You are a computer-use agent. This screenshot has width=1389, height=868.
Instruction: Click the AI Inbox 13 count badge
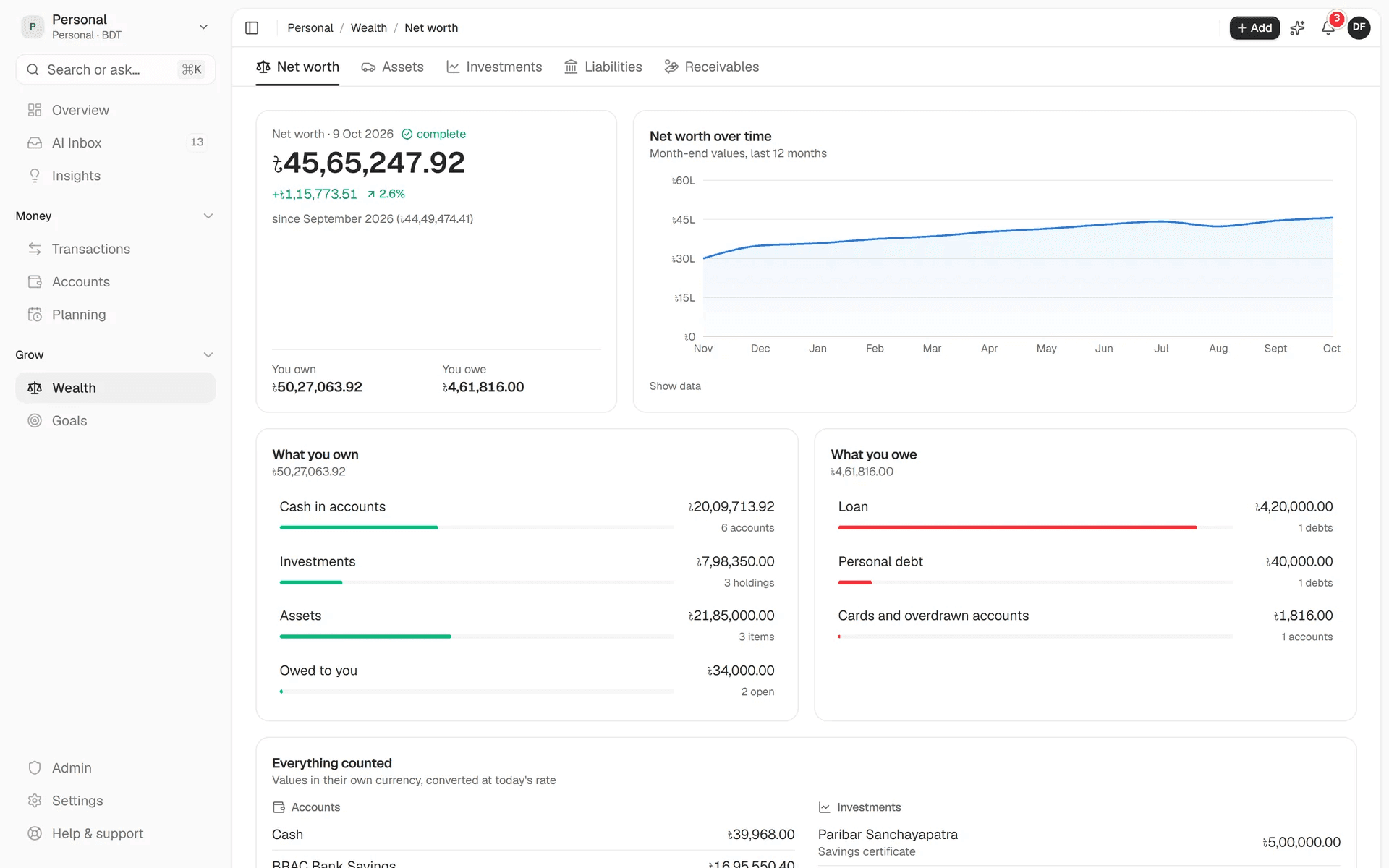coord(197,142)
